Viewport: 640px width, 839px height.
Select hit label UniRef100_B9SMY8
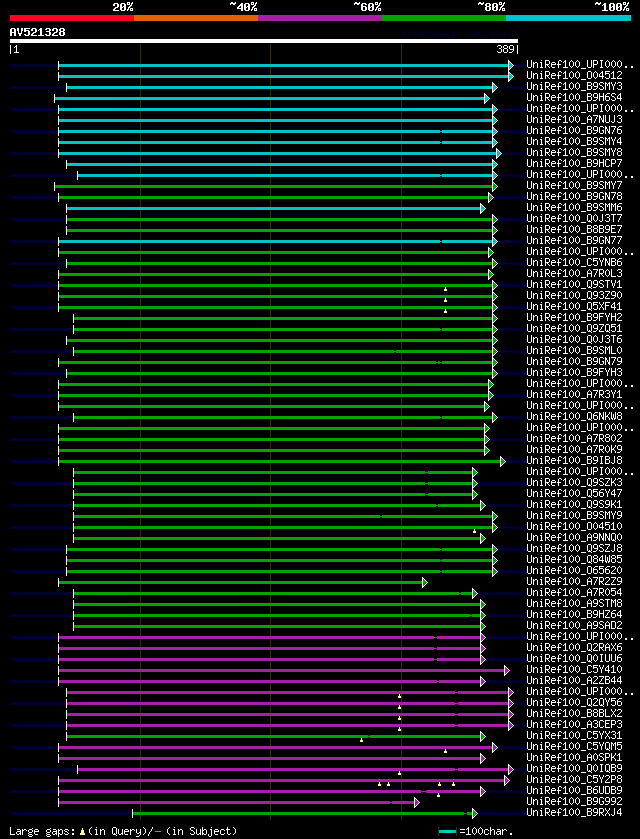click(x=574, y=152)
